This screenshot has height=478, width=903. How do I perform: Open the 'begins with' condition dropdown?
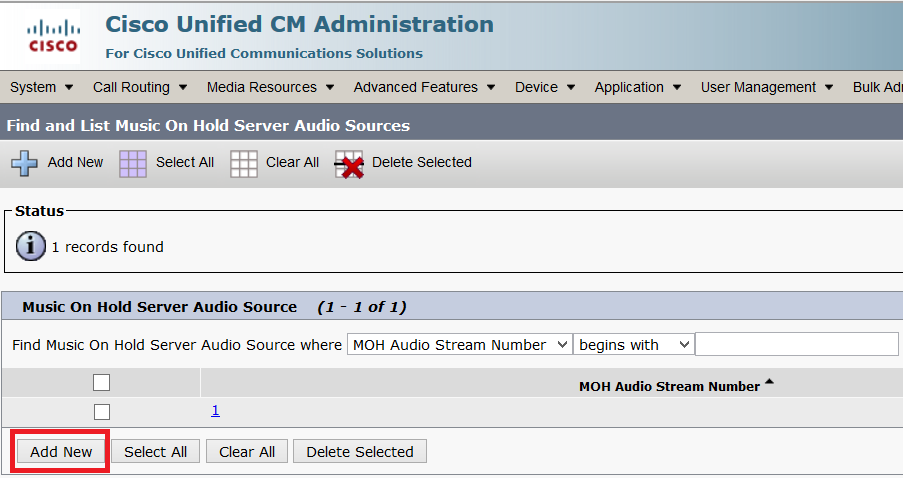click(x=633, y=344)
